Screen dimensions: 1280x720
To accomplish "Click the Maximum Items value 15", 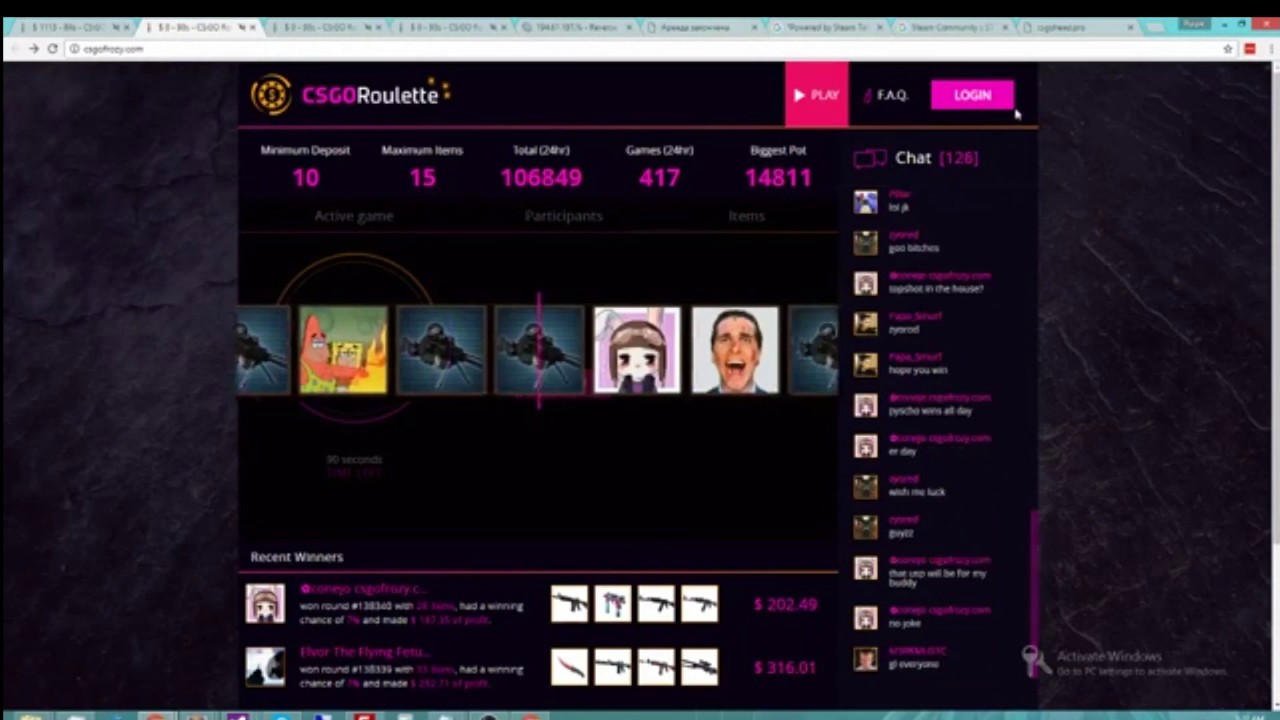I will click(422, 178).
